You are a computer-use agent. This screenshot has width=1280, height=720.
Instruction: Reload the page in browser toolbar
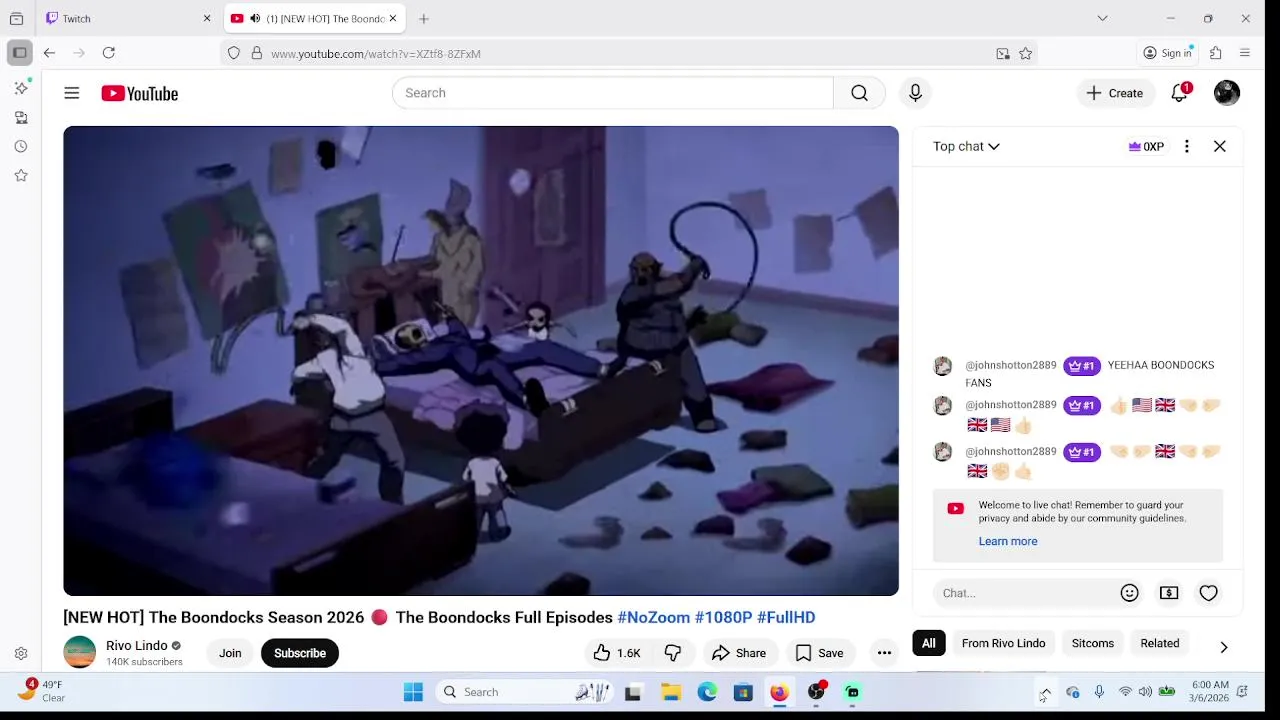pyautogui.click(x=108, y=53)
